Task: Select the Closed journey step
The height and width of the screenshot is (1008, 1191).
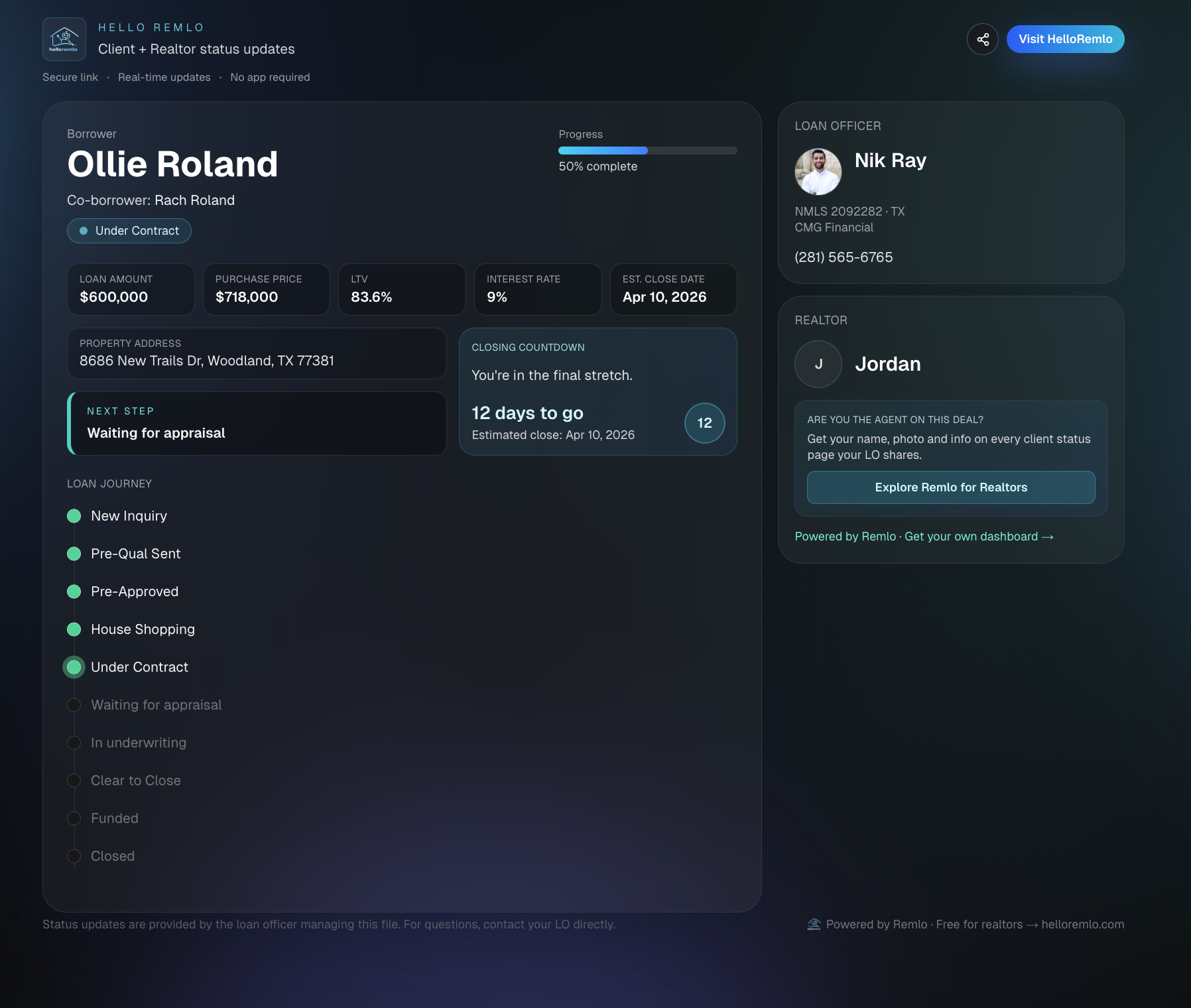Action: tap(112, 856)
